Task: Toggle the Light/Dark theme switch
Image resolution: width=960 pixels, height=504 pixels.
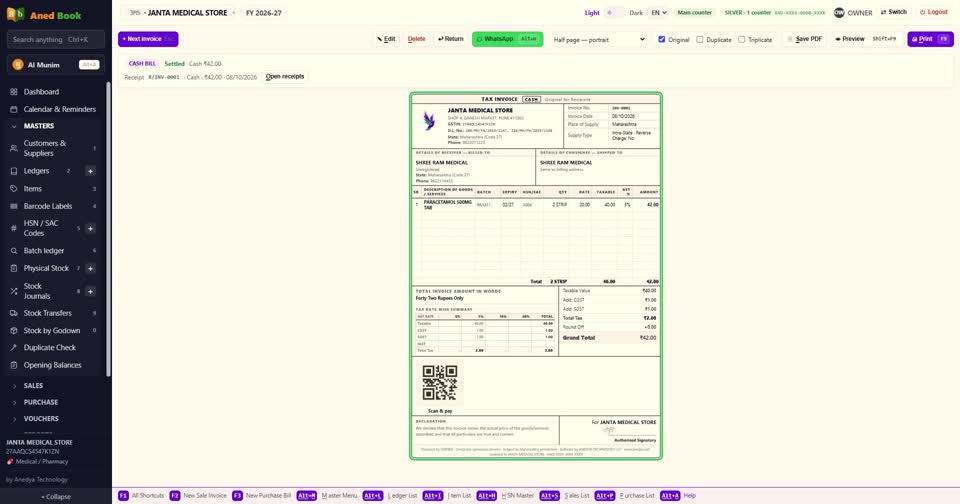Action: [x=614, y=12]
